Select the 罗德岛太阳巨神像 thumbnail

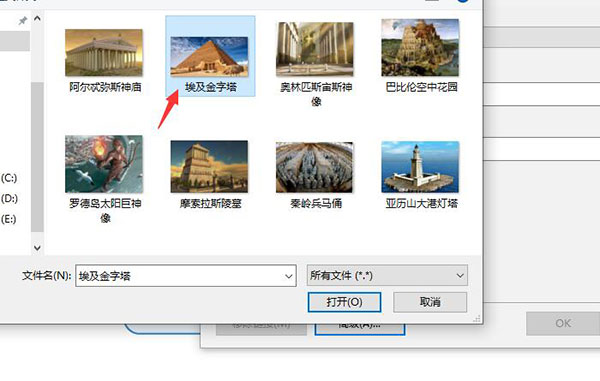point(104,164)
